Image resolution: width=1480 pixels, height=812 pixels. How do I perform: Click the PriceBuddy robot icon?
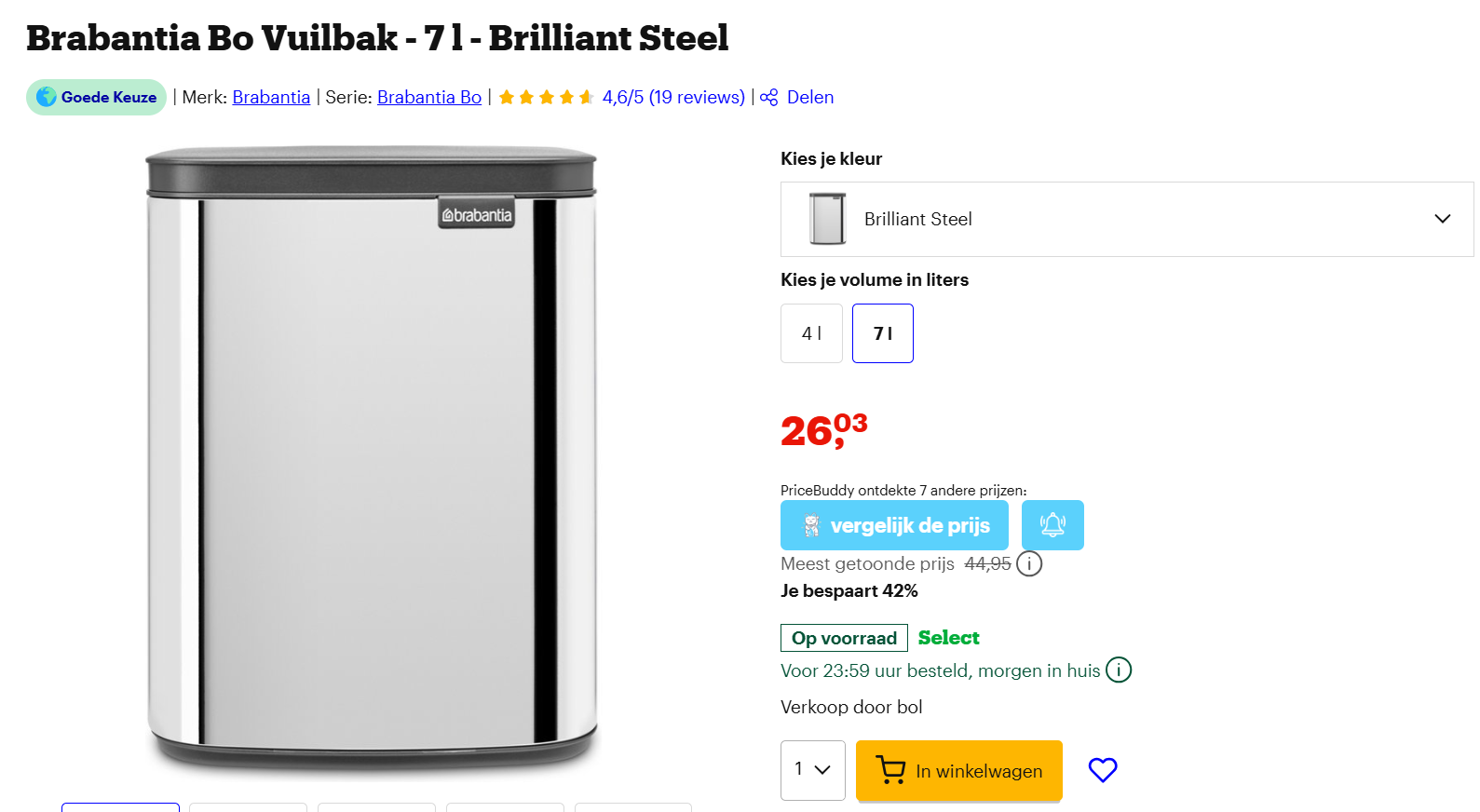[x=812, y=524]
